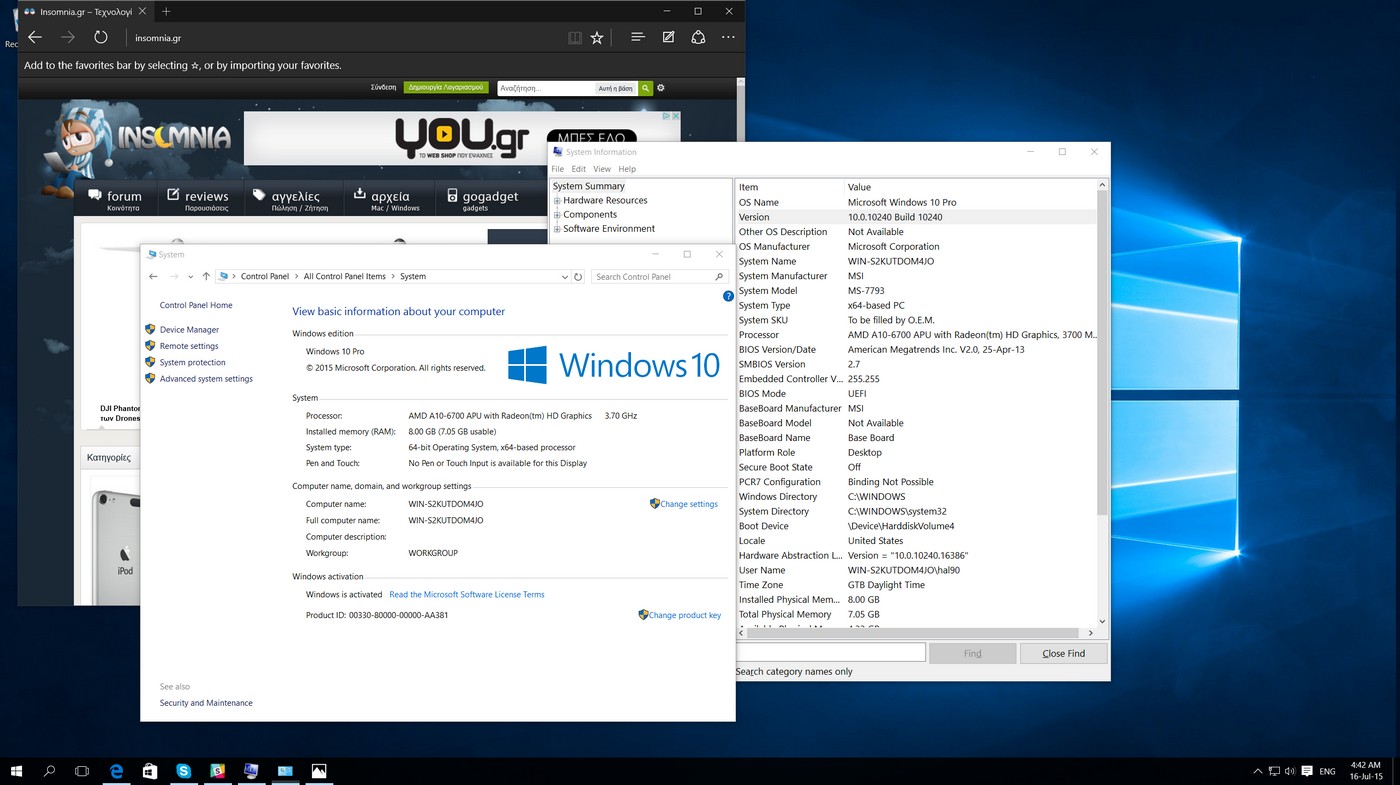Open Security and Maintenance link
Screen dimensions: 1400x785
click(206, 703)
